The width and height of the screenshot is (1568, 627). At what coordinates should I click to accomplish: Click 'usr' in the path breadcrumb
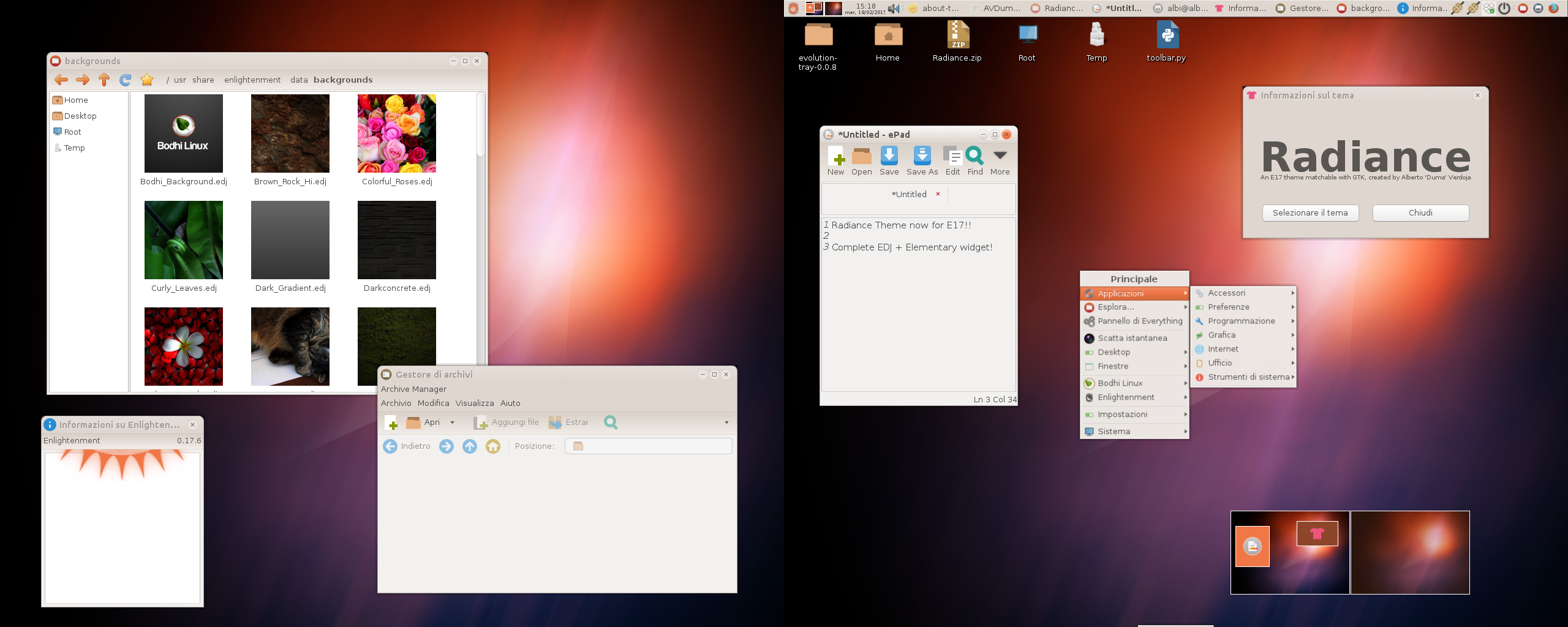[x=180, y=80]
